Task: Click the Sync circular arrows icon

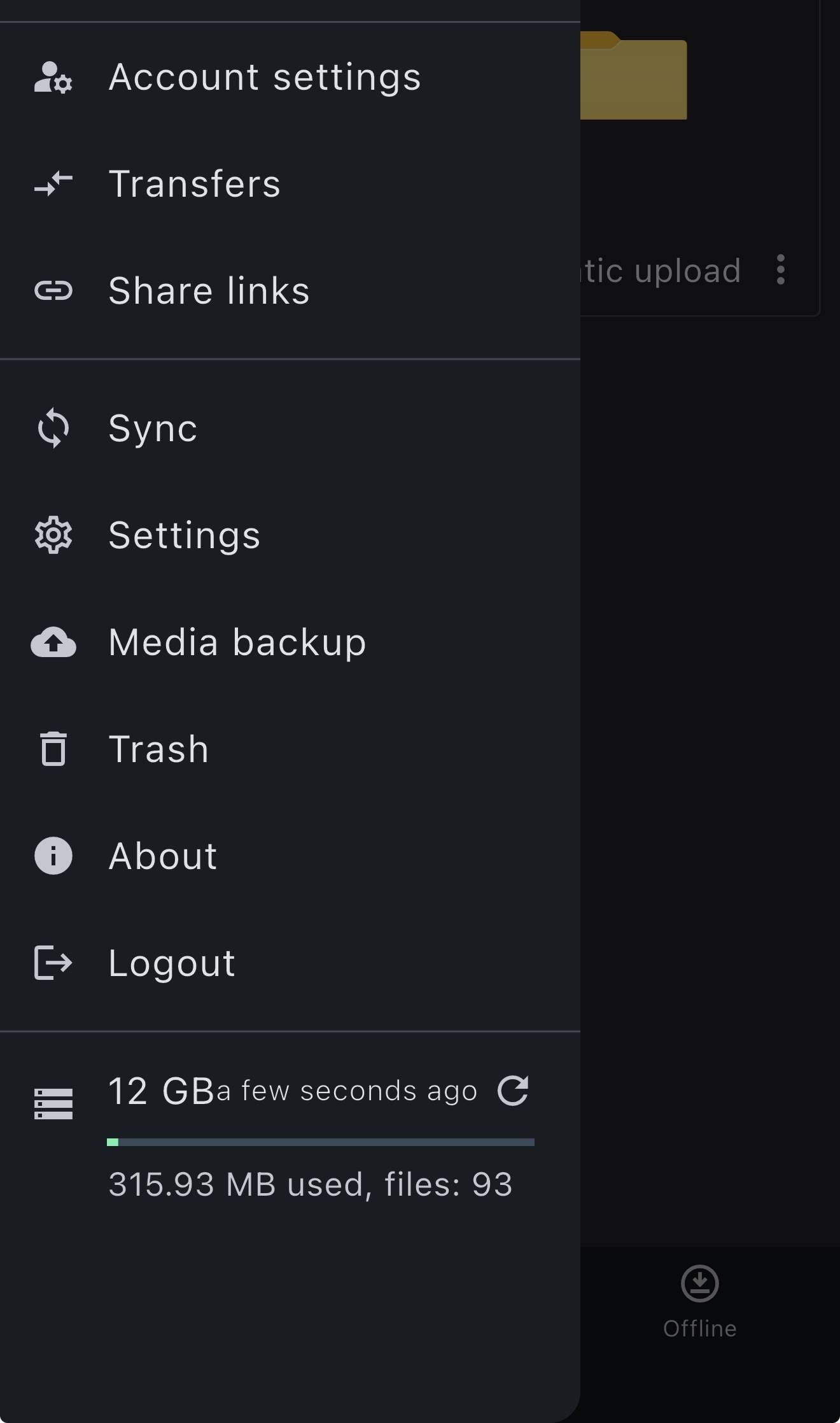Action: click(53, 428)
